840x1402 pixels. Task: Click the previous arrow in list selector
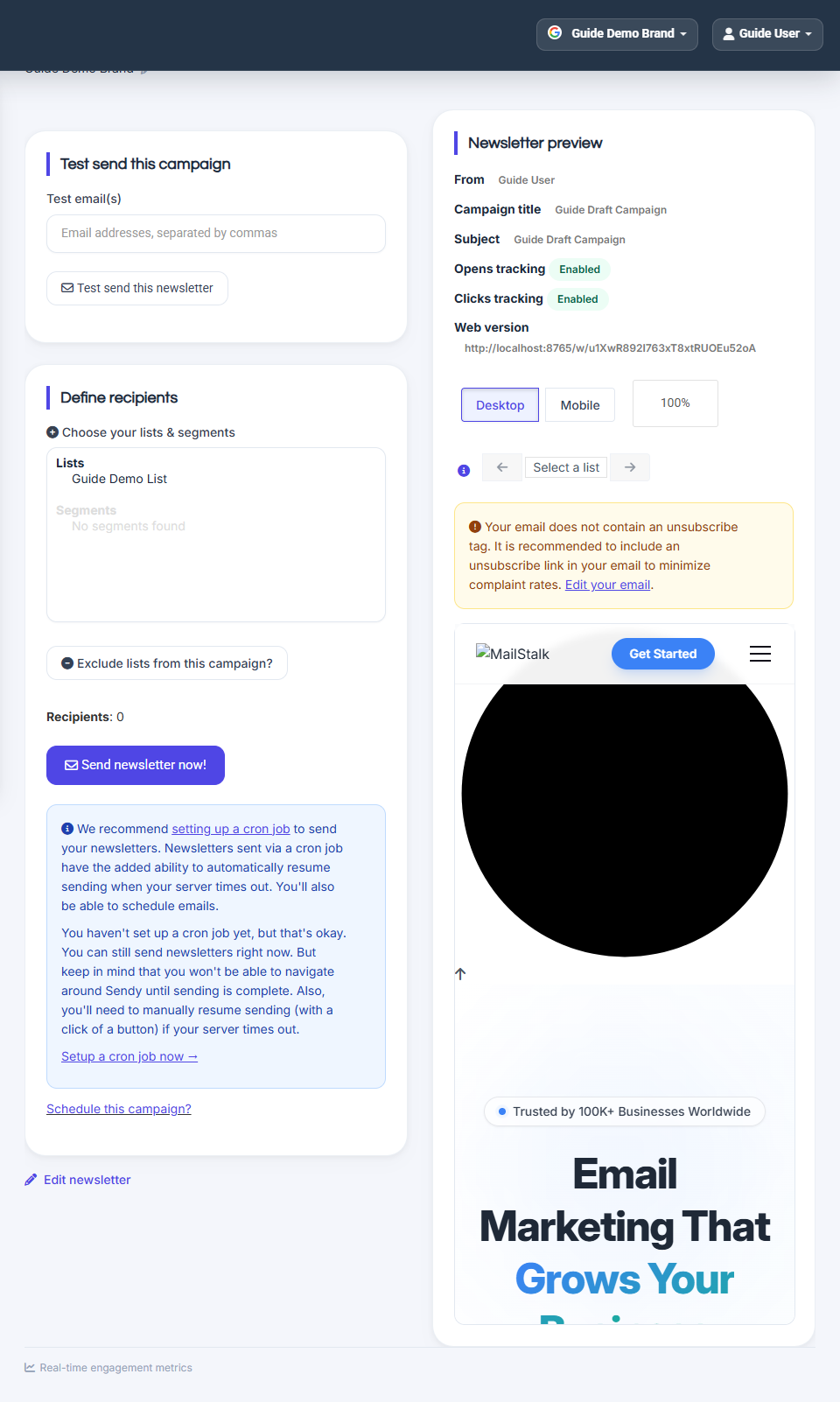[502, 467]
